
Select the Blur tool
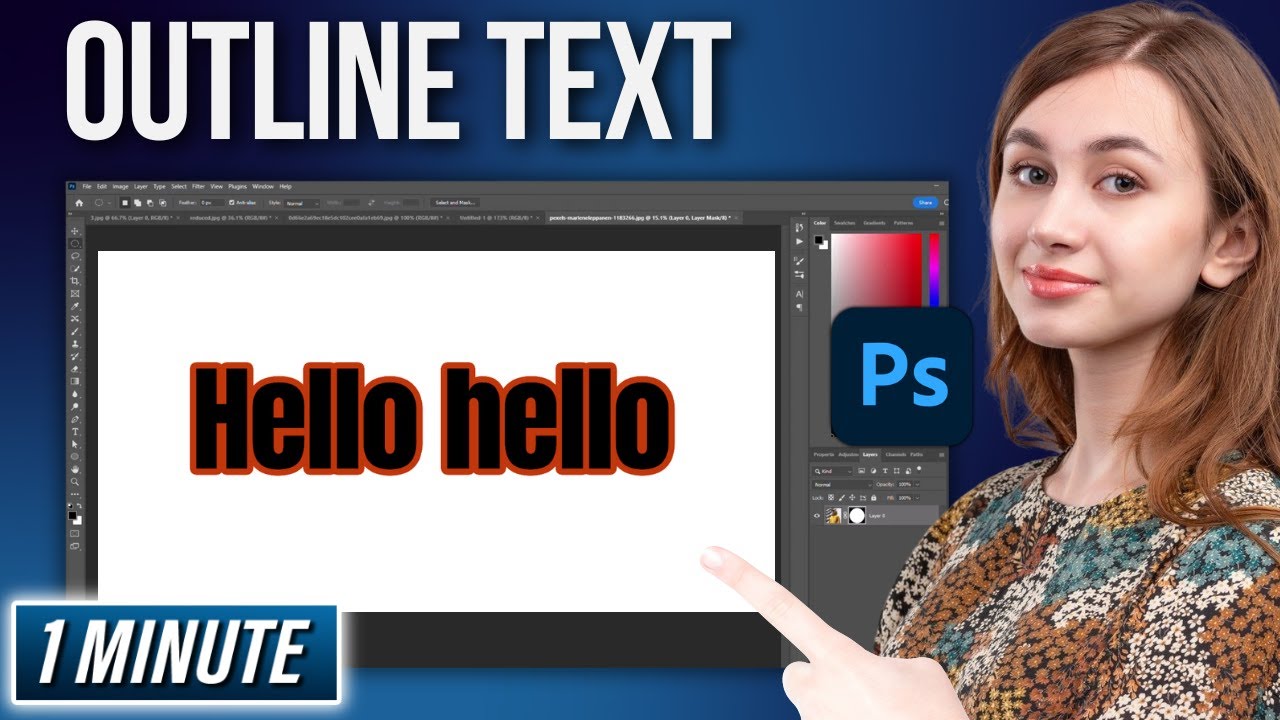pos(74,394)
